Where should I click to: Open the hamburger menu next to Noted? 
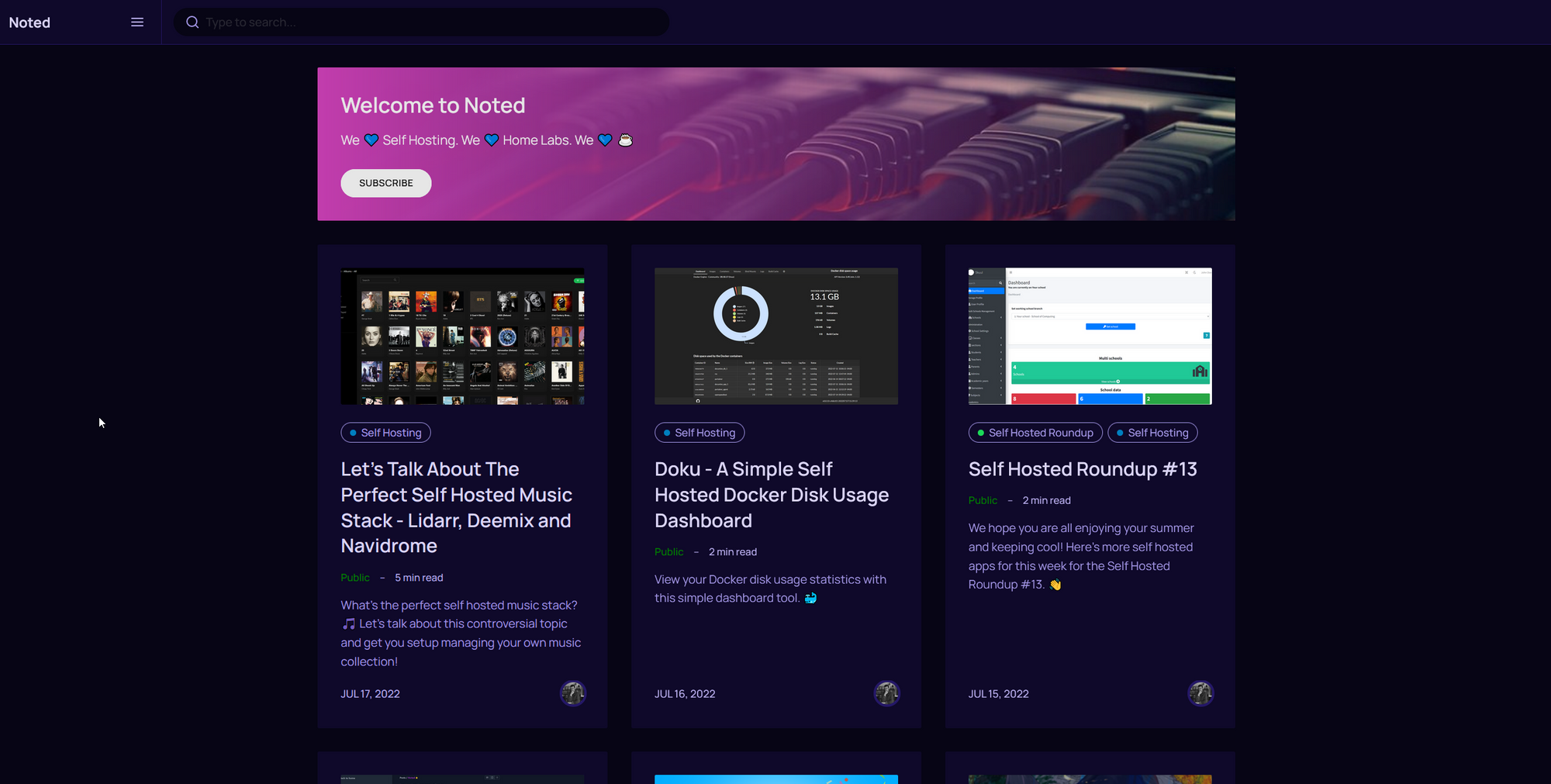(x=137, y=22)
